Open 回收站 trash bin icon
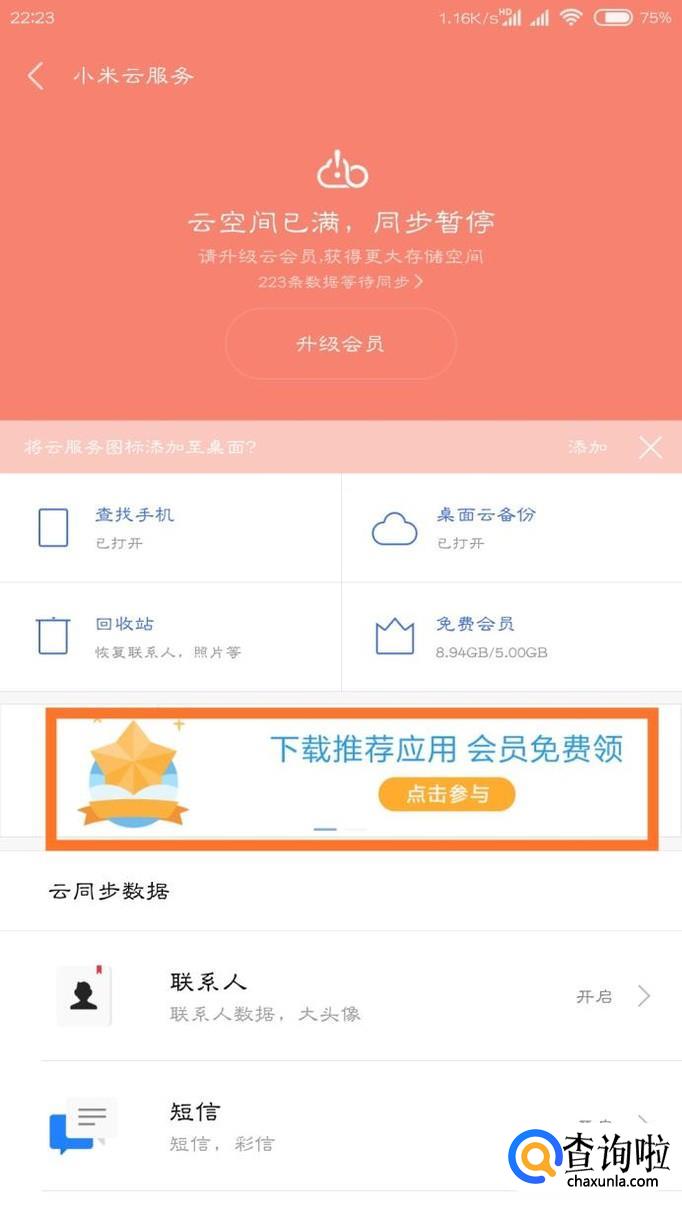Screen dimensions: 682x1212 [x=53, y=635]
